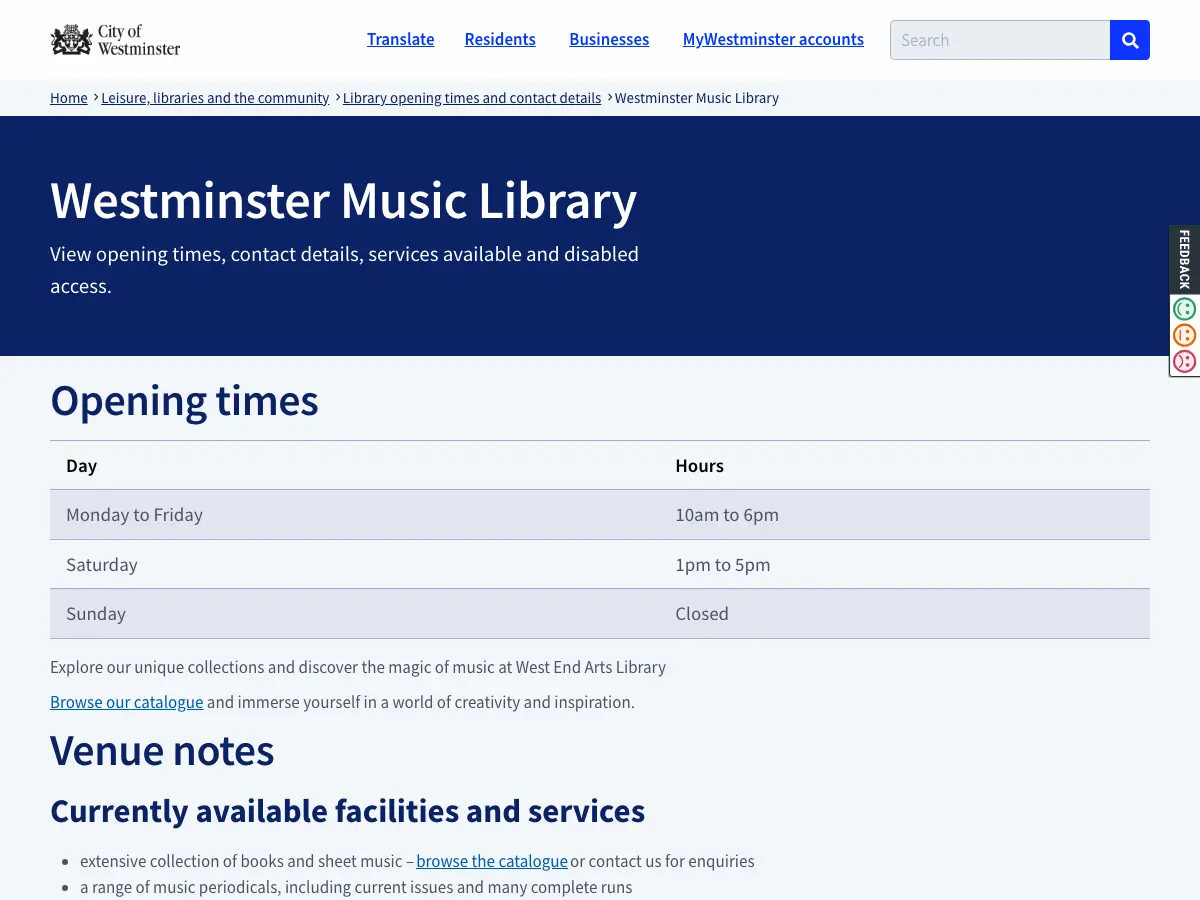Image resolution: width=1200 pixels, height=900 pixels.
Task: Click the blue search magnifier button
Action: click(x=1130, y=40)
